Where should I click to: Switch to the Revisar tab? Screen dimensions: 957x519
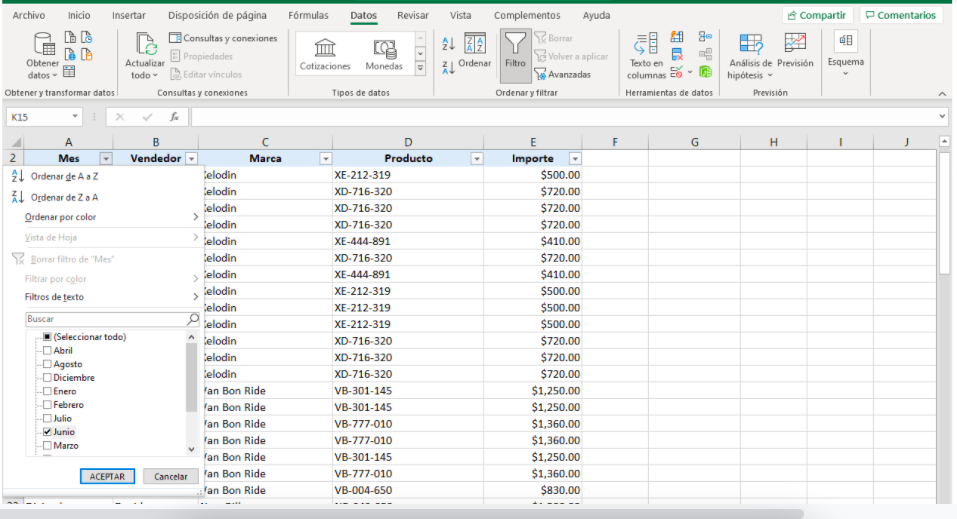click(413, 15)
